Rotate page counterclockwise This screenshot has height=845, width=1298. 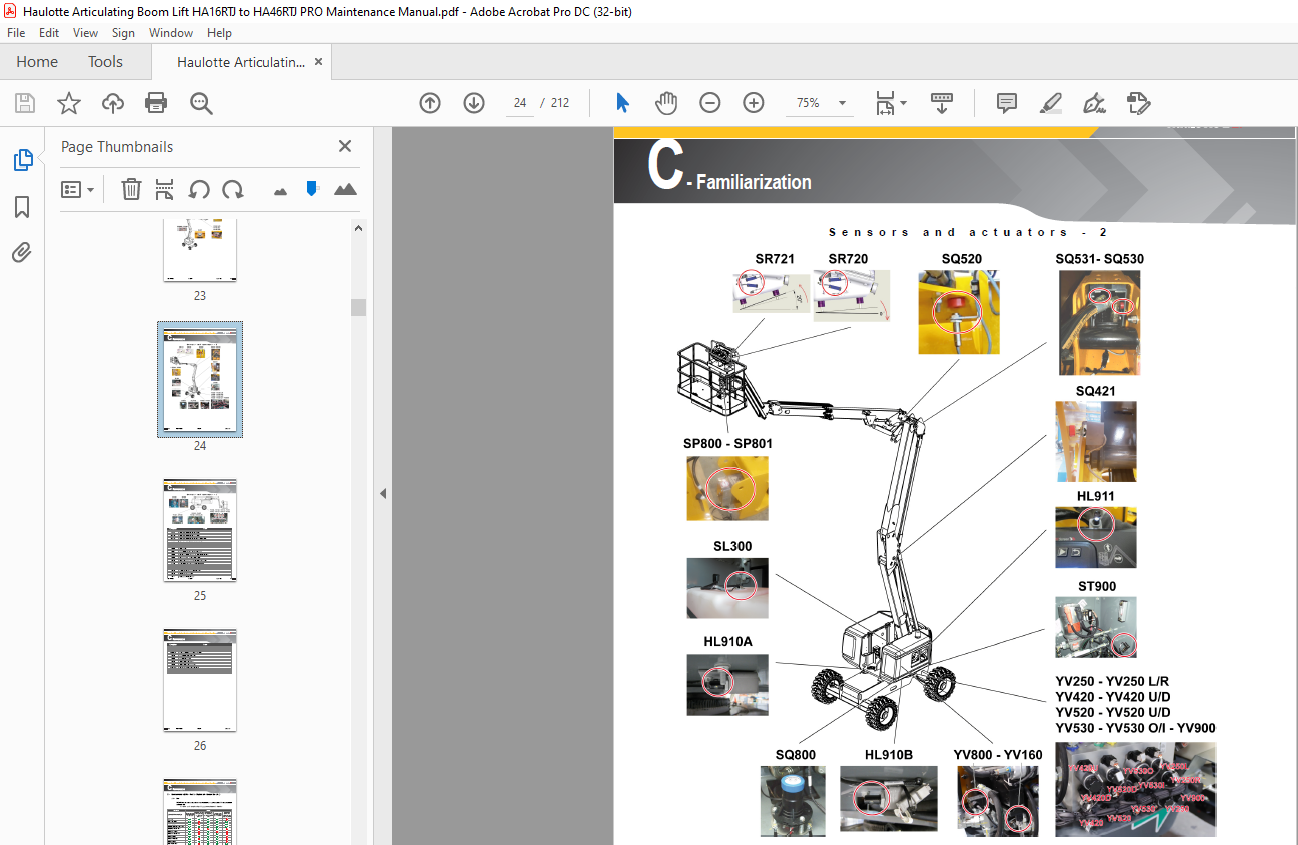[x=199, y=189]
